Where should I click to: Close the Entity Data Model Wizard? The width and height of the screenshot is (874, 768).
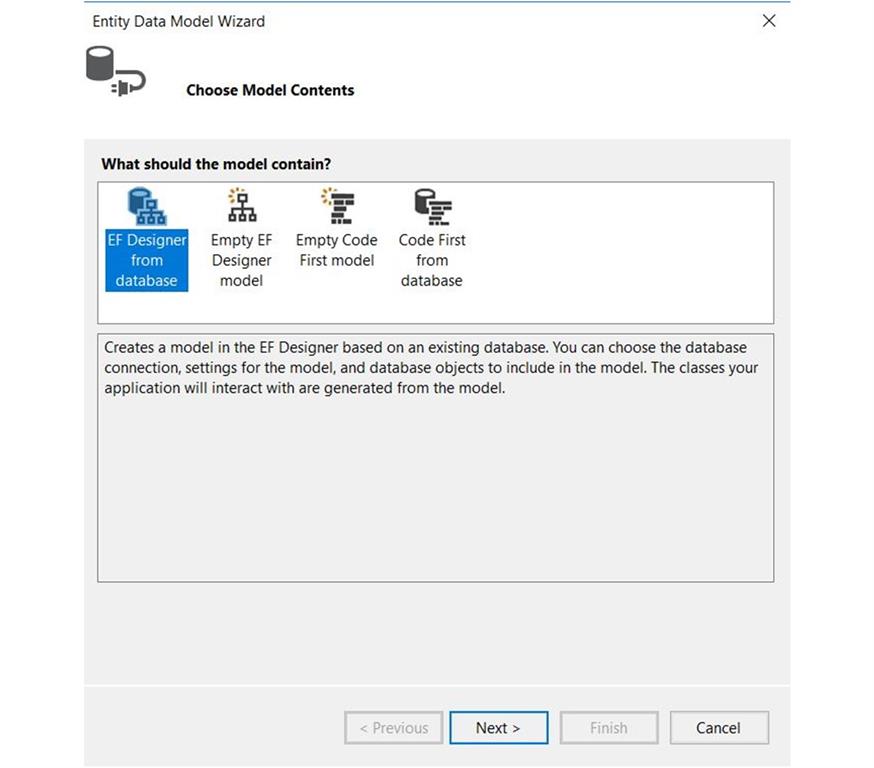(x=768, y=20)
